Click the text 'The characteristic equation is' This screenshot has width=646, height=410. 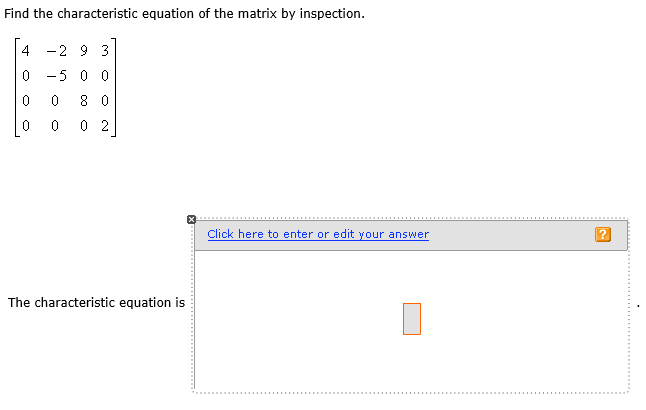coord(96,302)
